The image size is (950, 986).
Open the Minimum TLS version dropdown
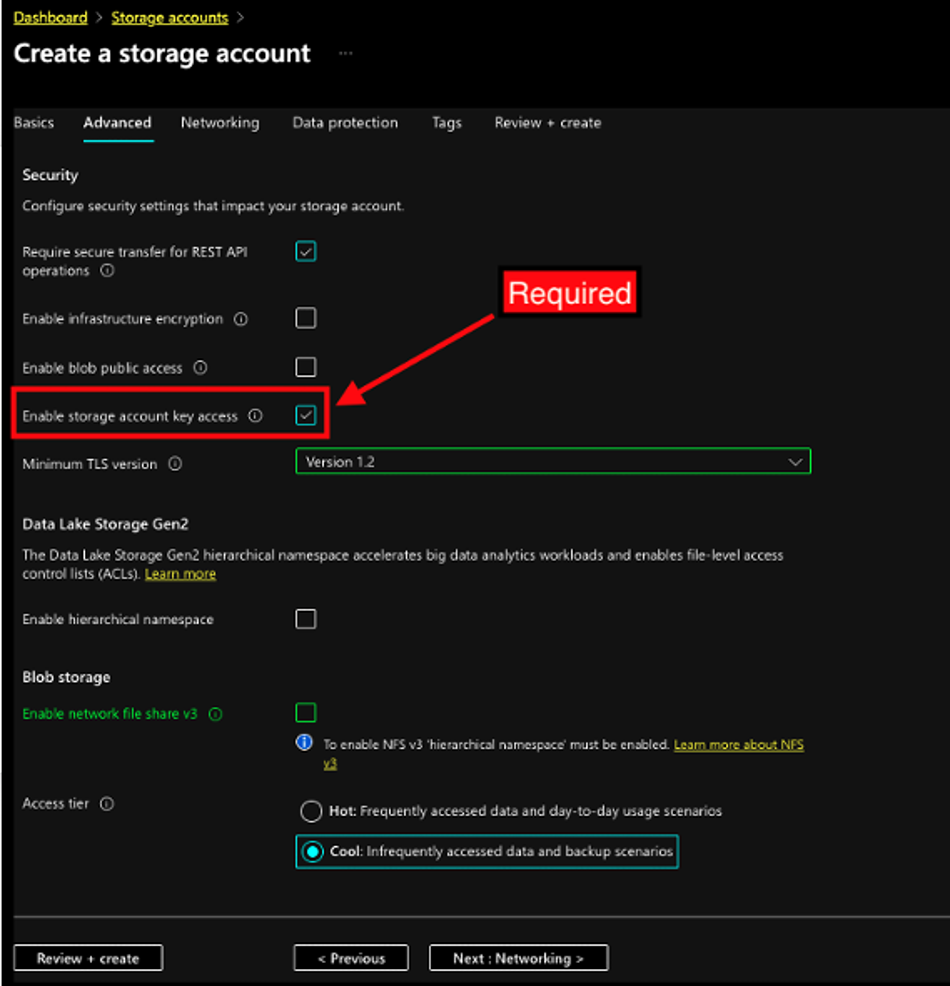tap(553, 462)
